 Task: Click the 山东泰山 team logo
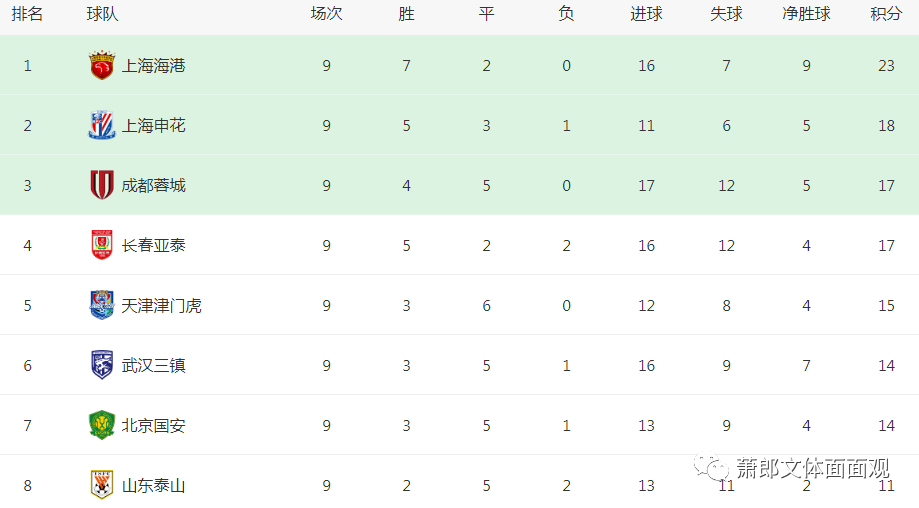tap(102, 485)
